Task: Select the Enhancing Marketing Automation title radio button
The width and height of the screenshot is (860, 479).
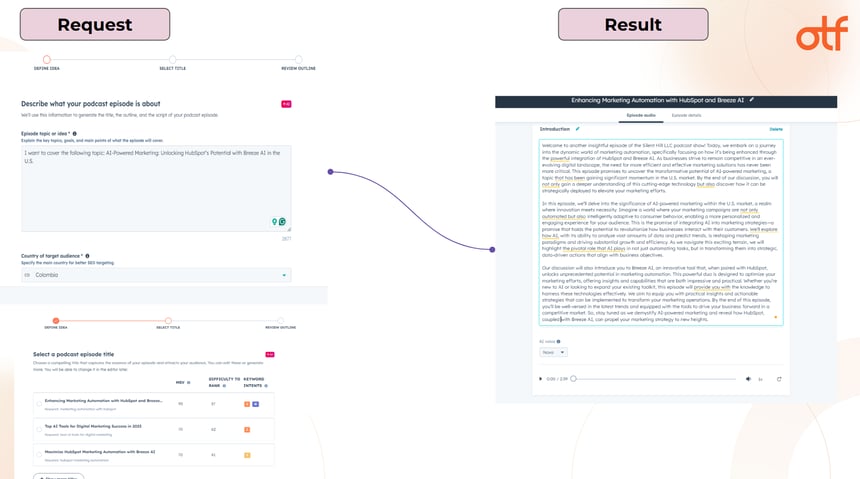Action: 39,404
